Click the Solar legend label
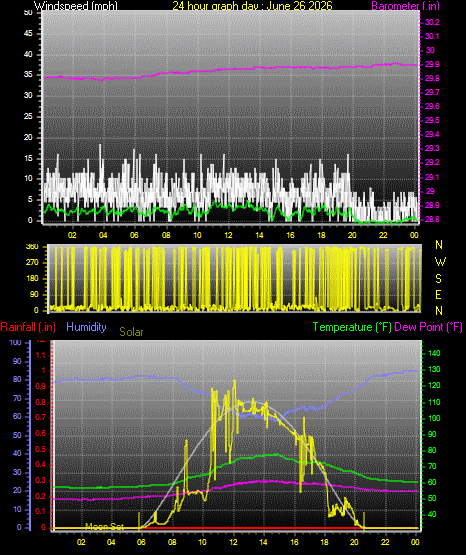466x555 pixels. click(x=131, y=332)
